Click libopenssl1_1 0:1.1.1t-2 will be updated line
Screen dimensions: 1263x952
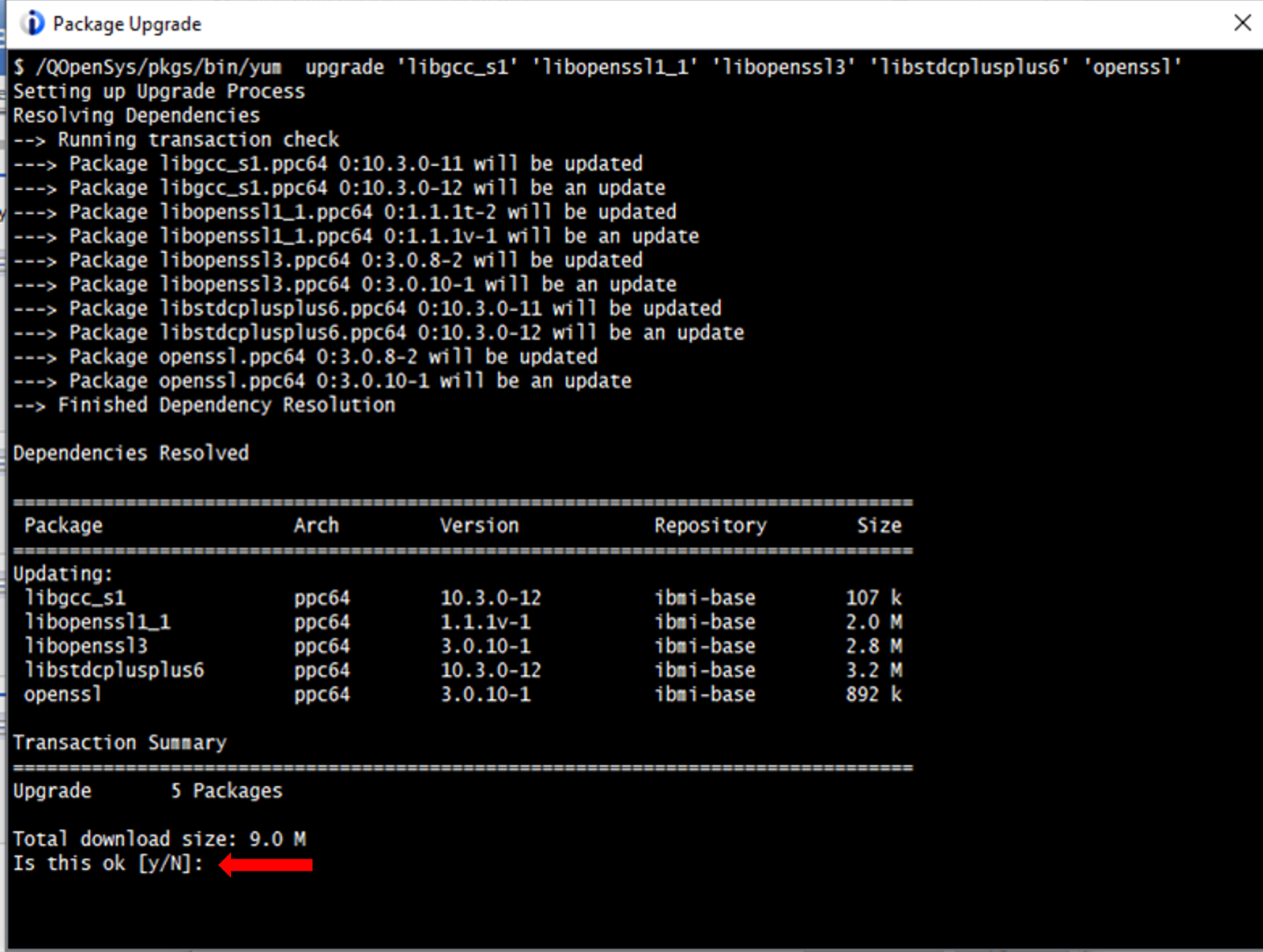coord(345,212)
